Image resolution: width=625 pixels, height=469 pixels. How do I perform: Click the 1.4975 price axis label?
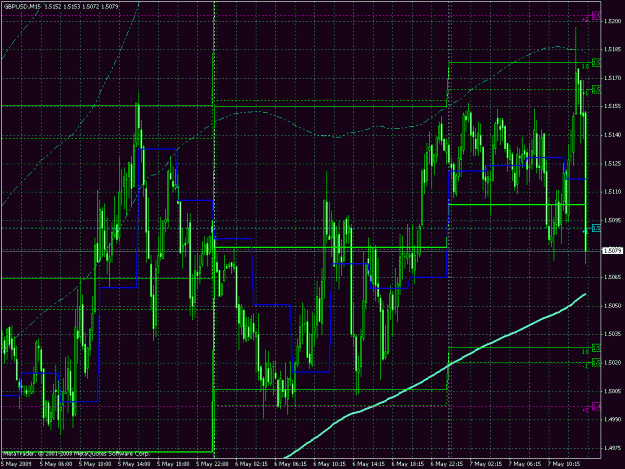pyautogui.click(x=613, y=448)
